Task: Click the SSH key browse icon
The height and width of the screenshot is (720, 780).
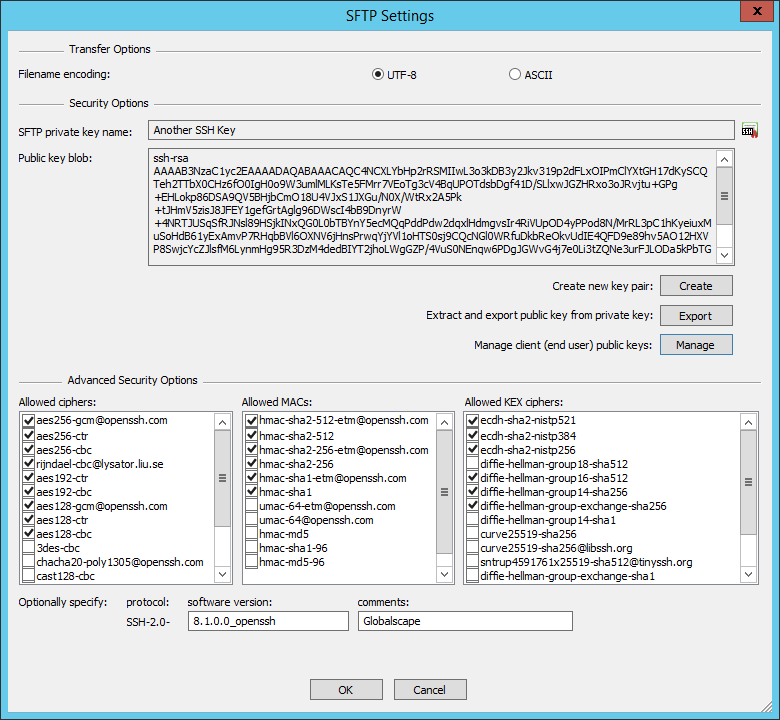Action: (750, 130)
